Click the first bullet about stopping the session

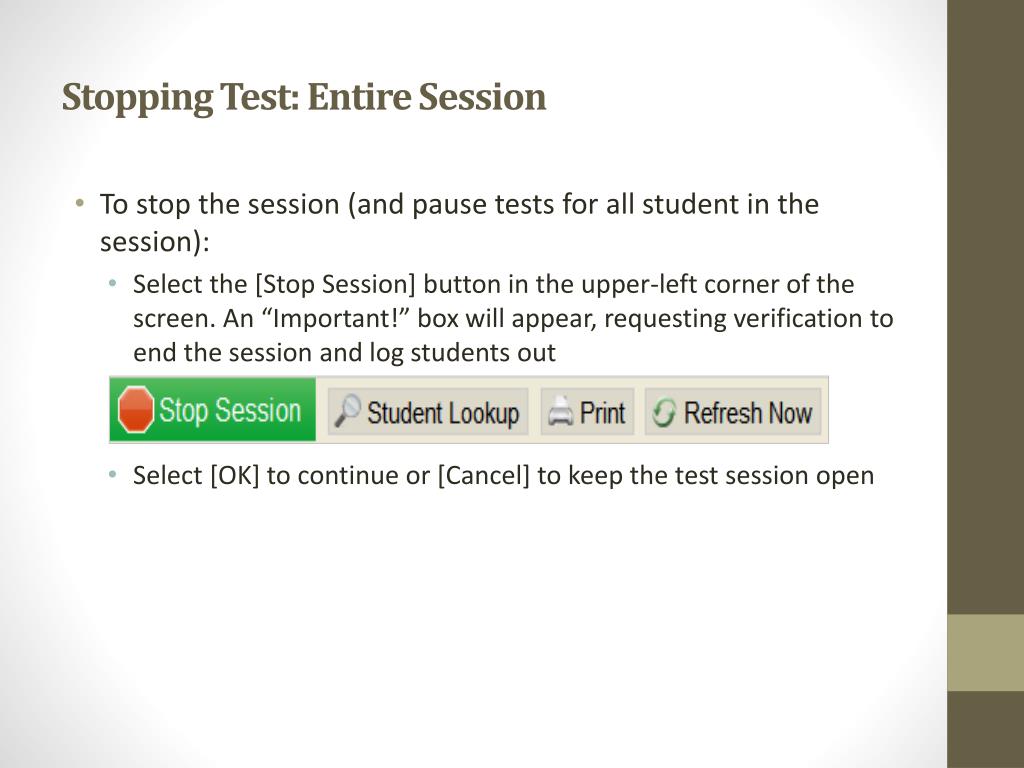click(x=459, y=223)
